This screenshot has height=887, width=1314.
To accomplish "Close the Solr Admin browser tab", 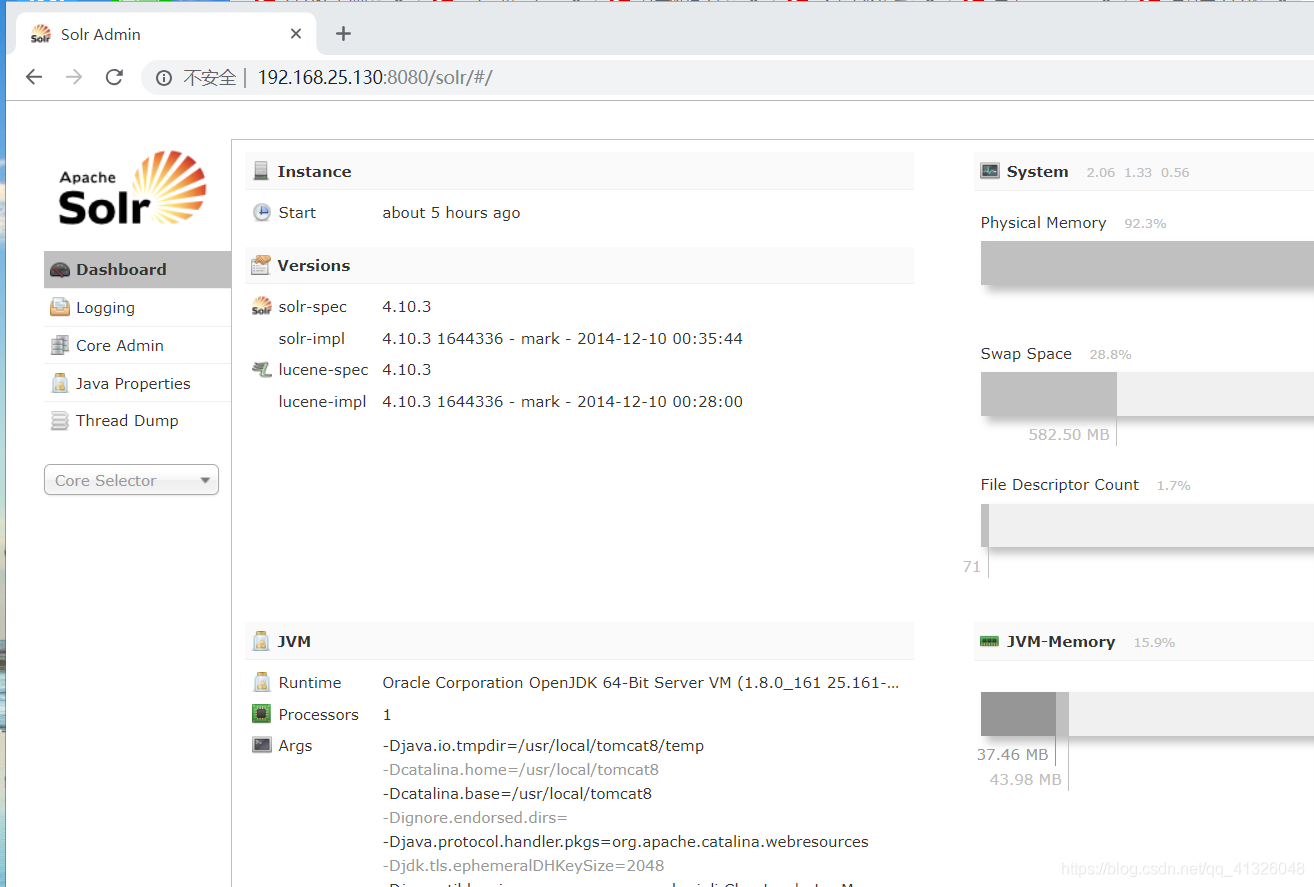I will [x=296, y=34].
